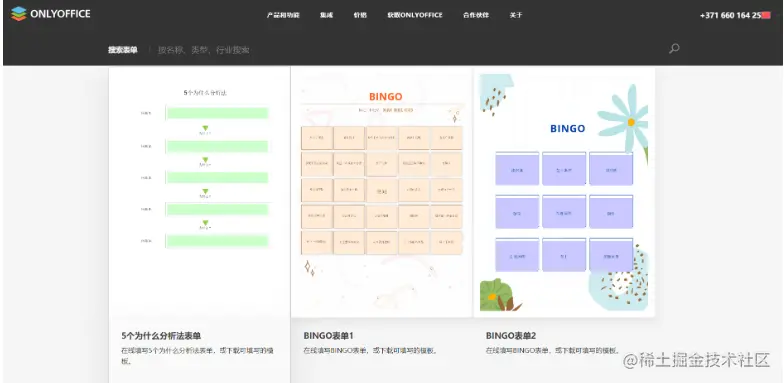
Task: Open the BINGO表单1 title link
Action: point(328,336)
